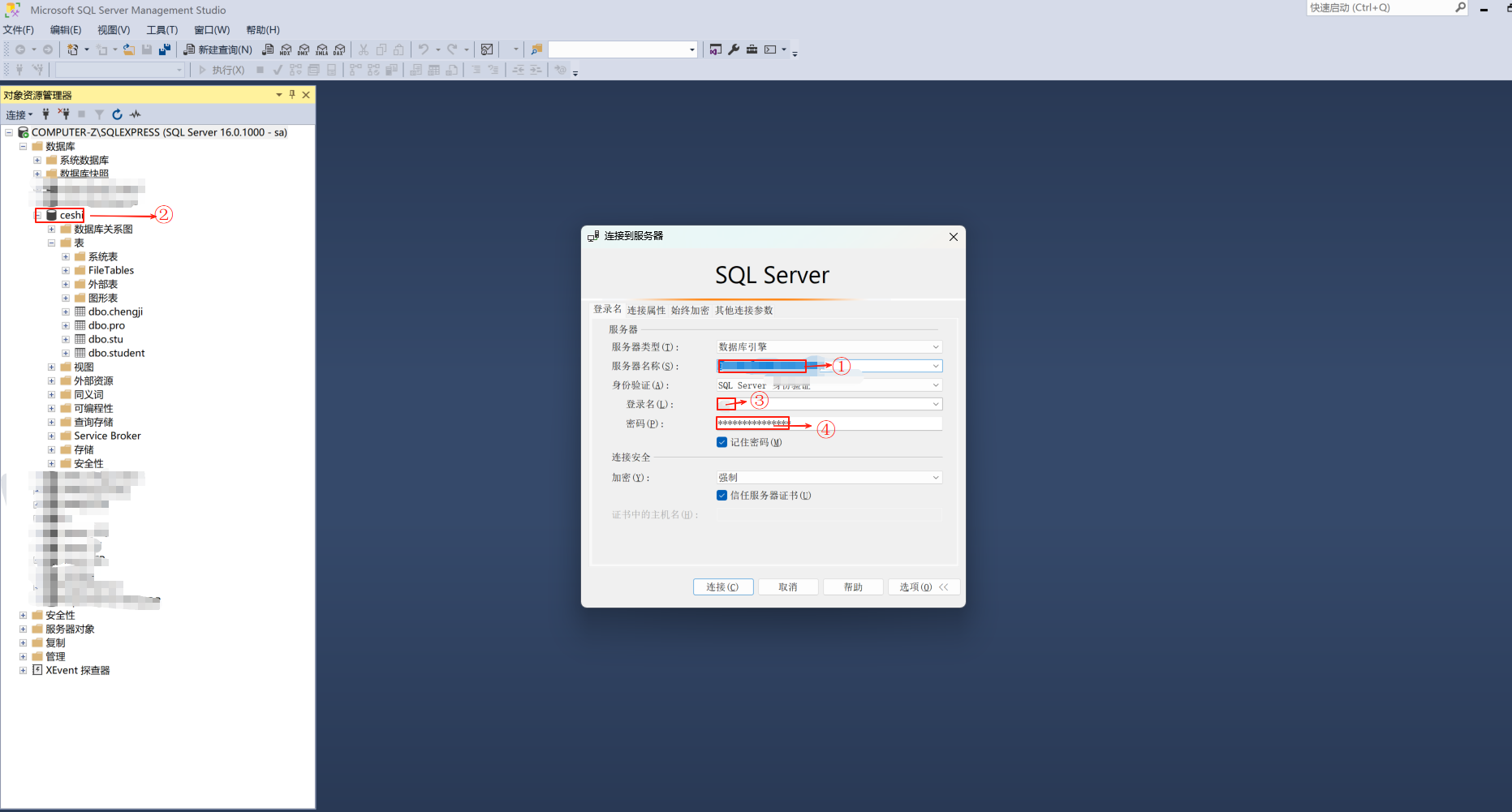This screenshot has height=812, width=1512.
Task: Click the 选项(O) << button
Action: tap(924, 587)
